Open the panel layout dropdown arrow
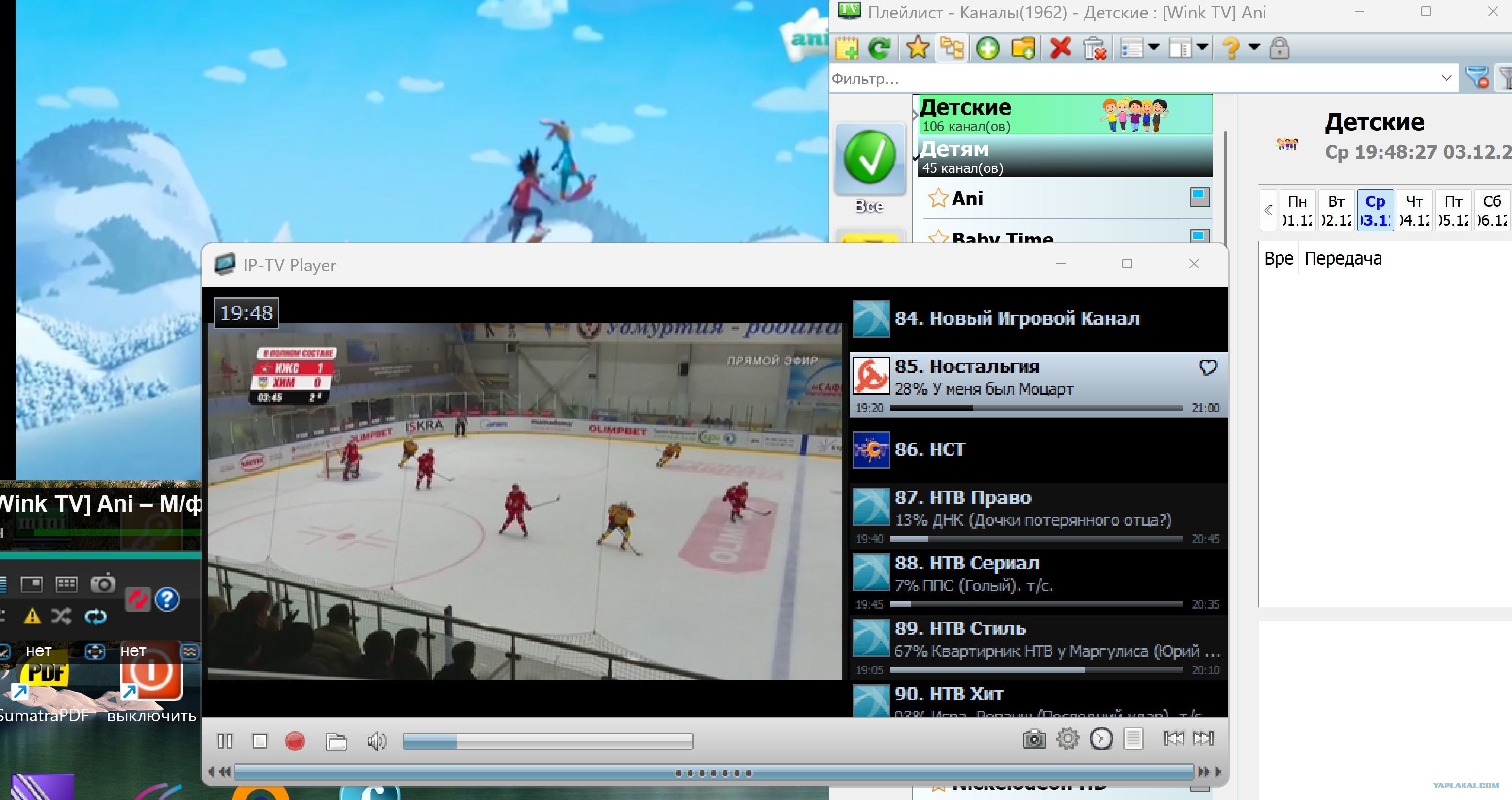 coord(1201,47)
